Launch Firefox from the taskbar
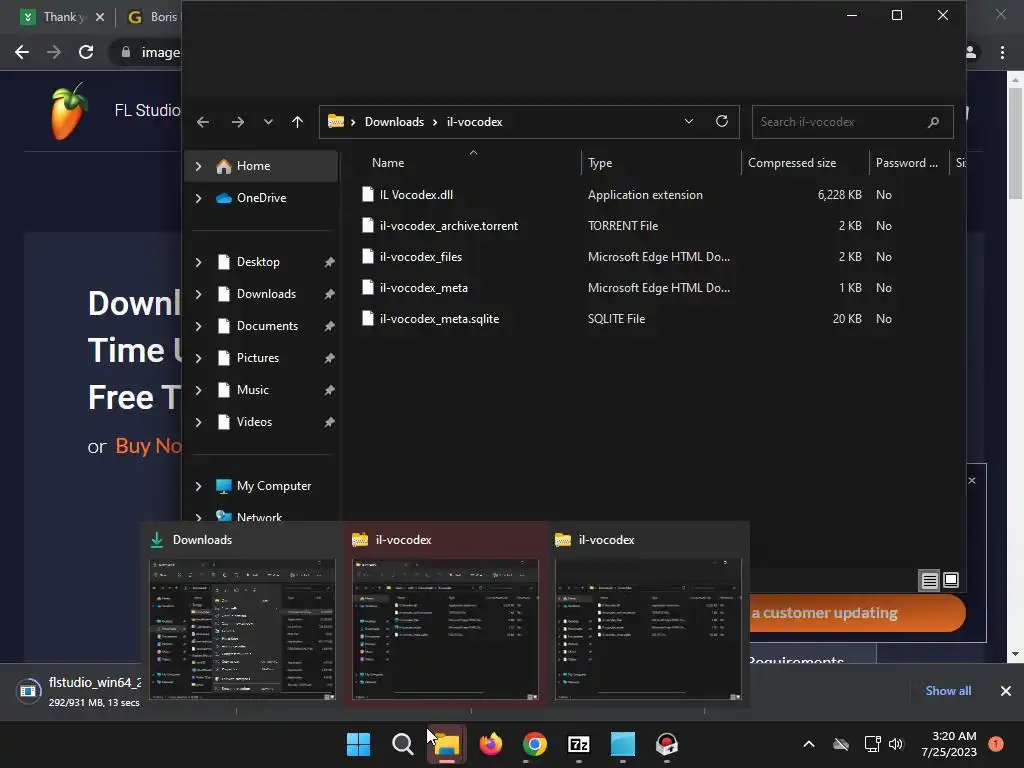The height and width of the screenshot is (768, 1024). click(x=490, y=744)
